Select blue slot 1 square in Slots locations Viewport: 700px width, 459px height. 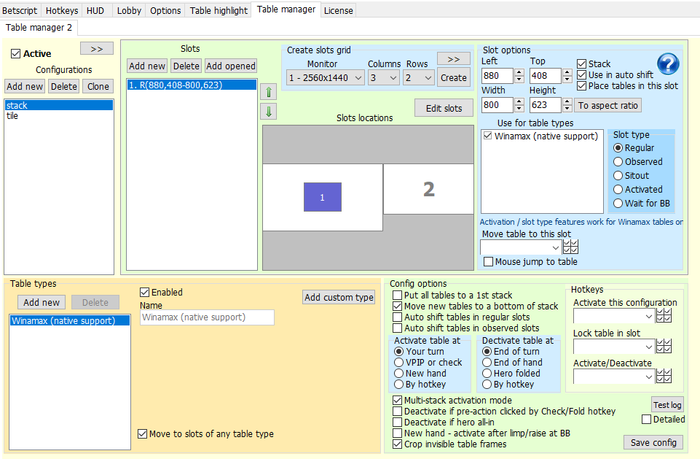pos(322,197)
